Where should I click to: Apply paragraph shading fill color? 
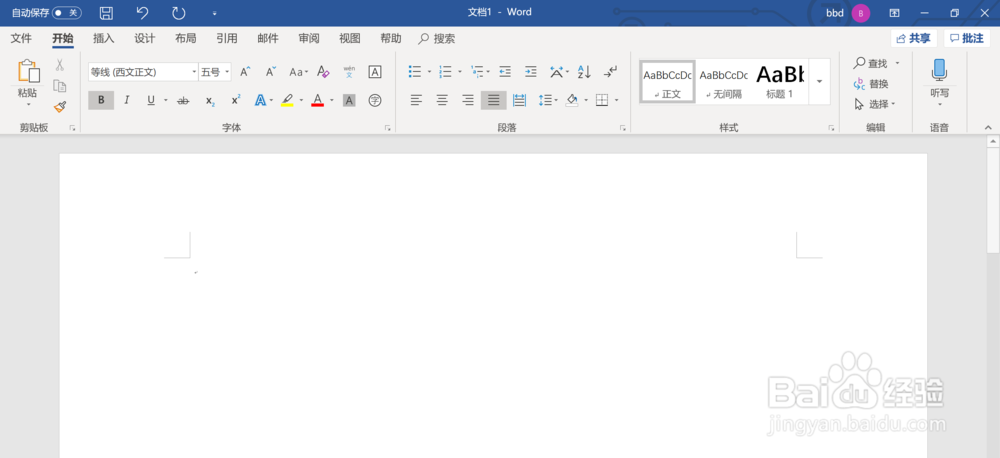[572, 100]
